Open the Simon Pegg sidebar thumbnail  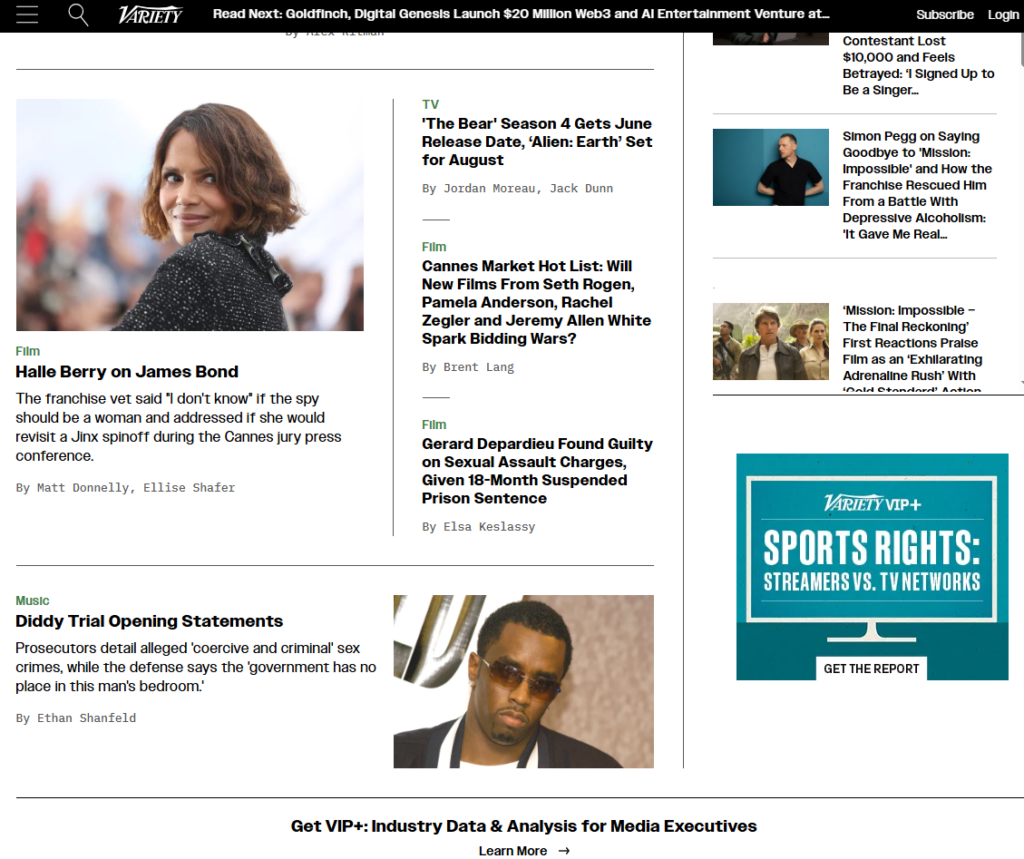tap(771, 167)
